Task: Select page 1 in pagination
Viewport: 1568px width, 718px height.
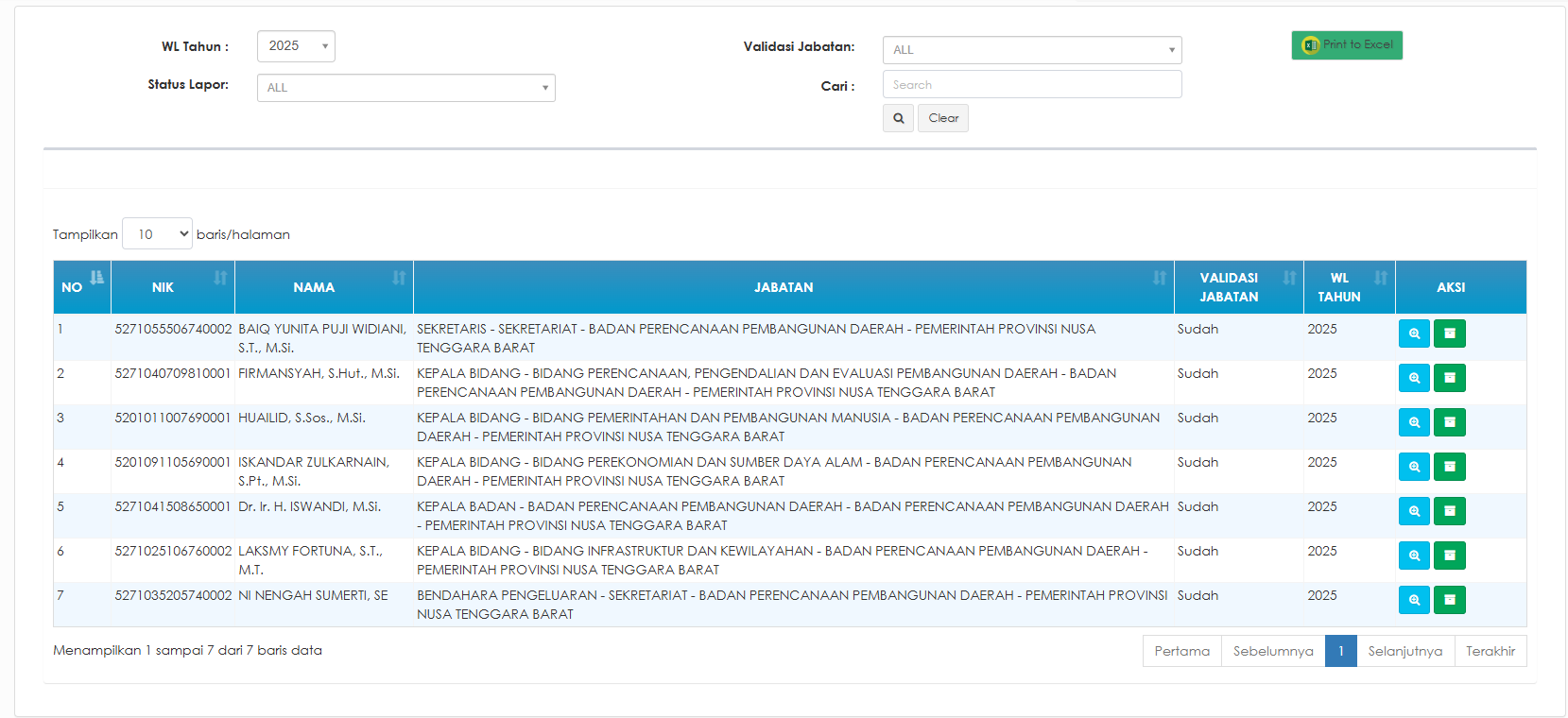Action: (x=1341, y=651)
